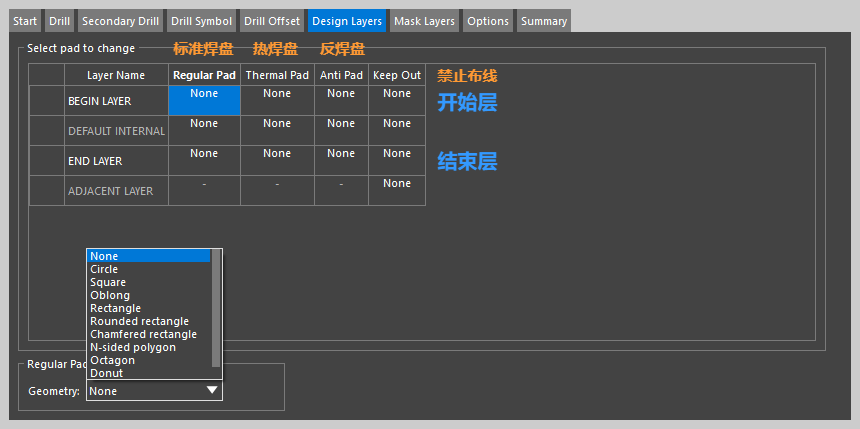Viewport: 860px width, 429px height.
Task: Click the Geometry dropdown arrow
Action: click(212, 391)
